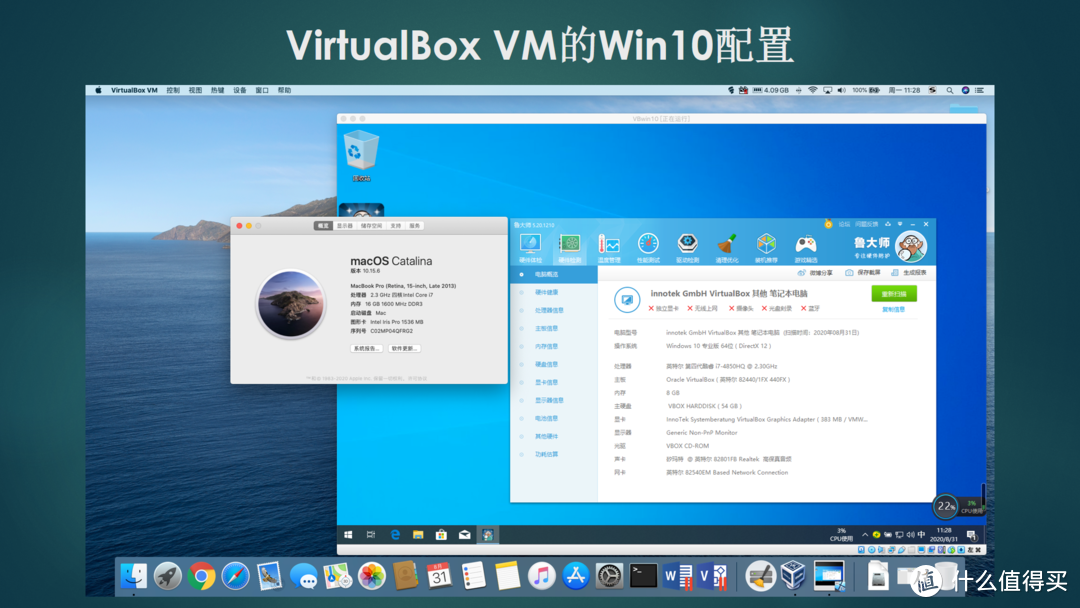The width and height of the screenshot is (1080, 608).
Task: Click green 重新扫描 rescan button
Action: [893, 294]
